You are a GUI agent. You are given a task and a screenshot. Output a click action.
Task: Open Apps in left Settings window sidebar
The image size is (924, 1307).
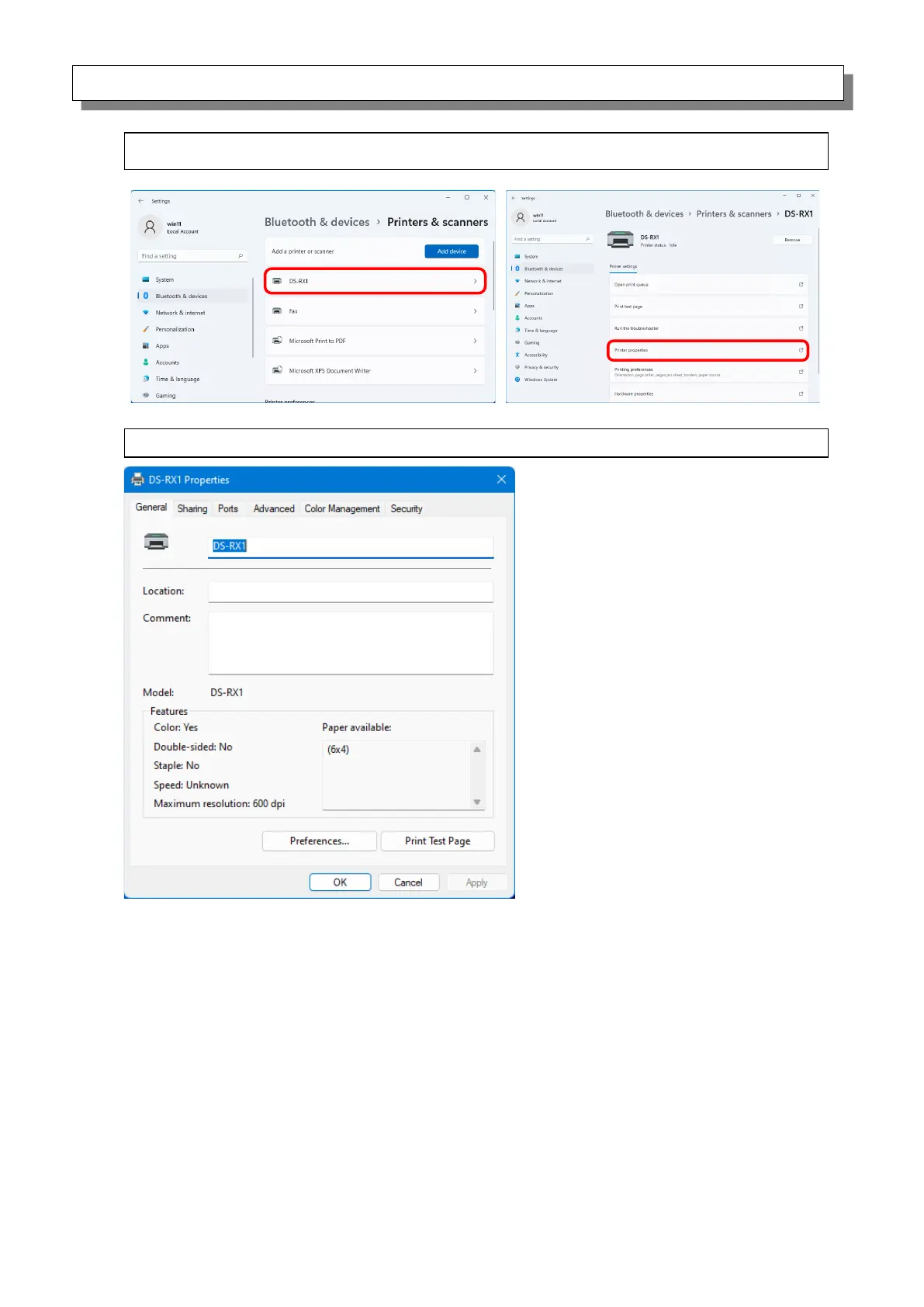point(162,346)
